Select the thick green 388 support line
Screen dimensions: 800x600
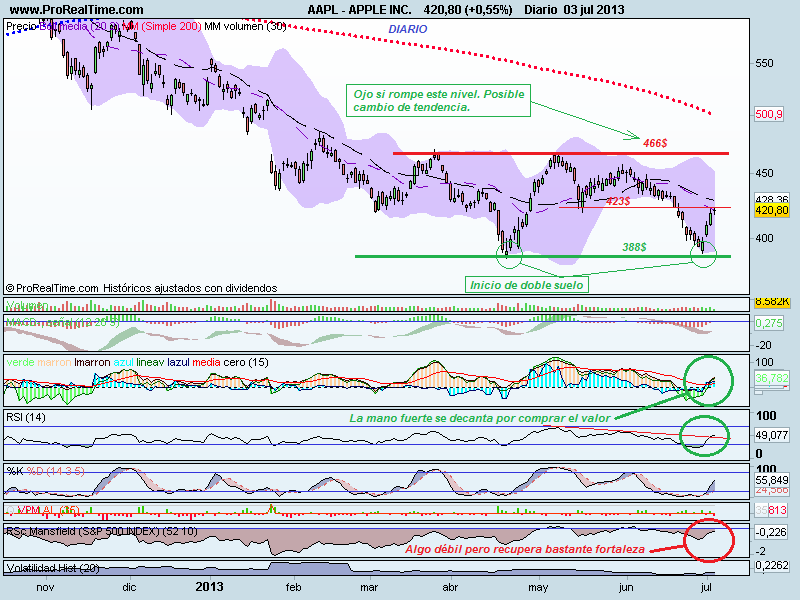click(x=543, y=256)
